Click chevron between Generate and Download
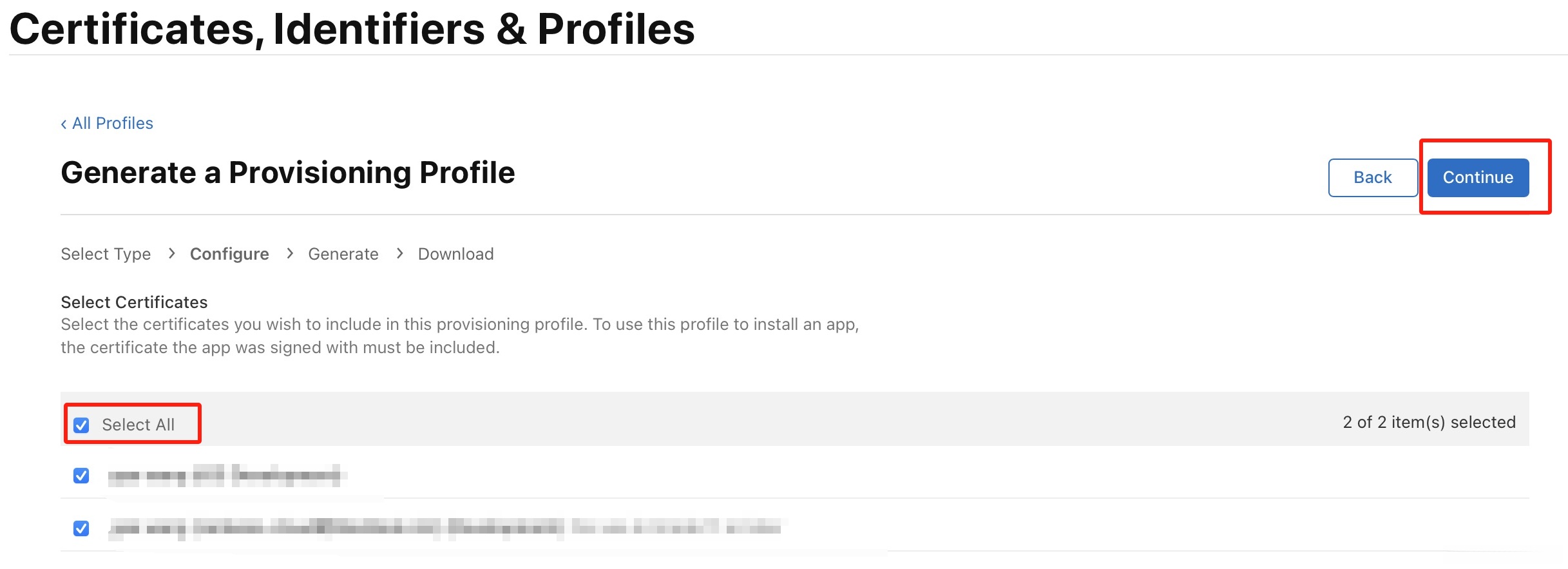The image size is (1568, 569). (x=400, y=253)
